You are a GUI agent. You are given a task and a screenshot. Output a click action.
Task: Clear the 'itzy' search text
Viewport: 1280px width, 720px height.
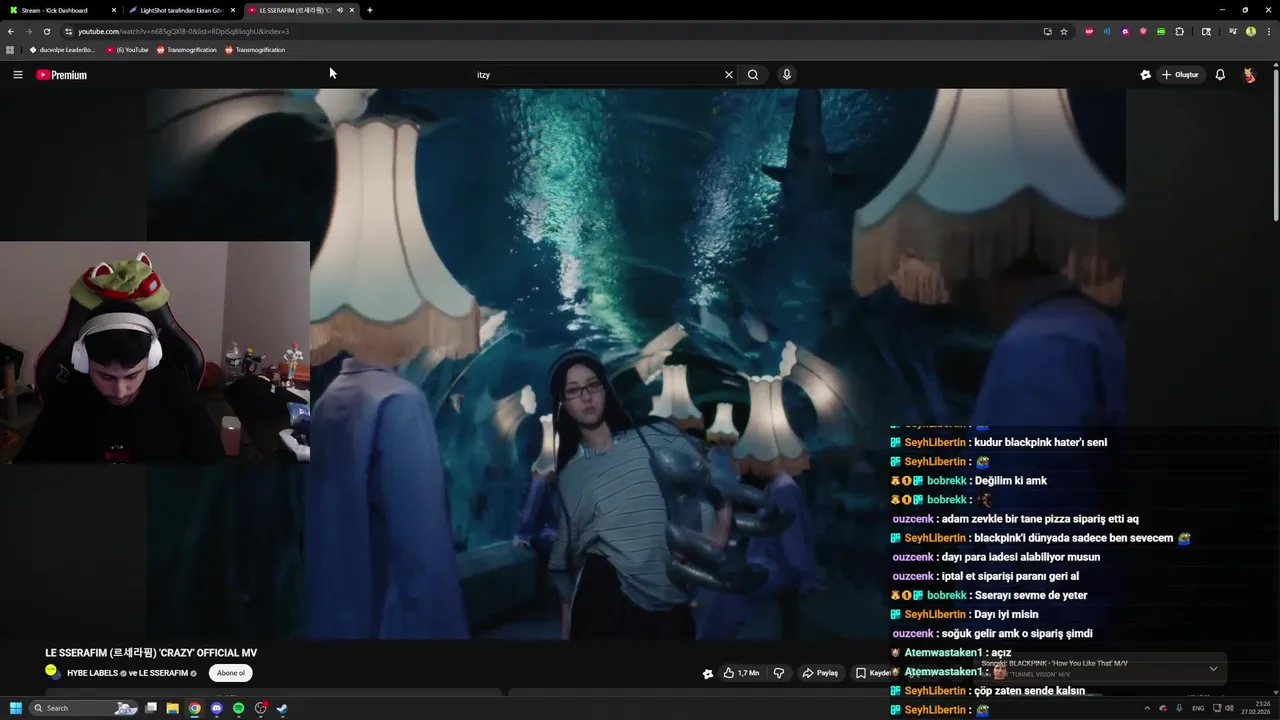click(x=729, y=75)
